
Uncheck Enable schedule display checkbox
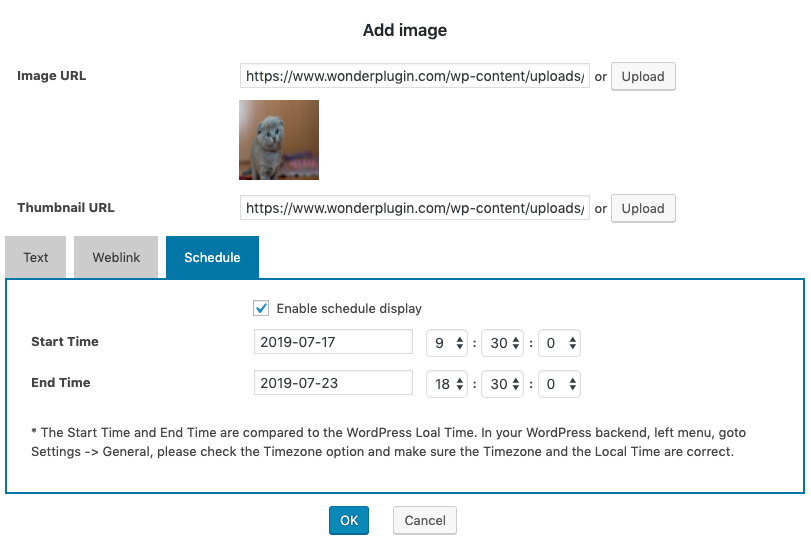261,308
